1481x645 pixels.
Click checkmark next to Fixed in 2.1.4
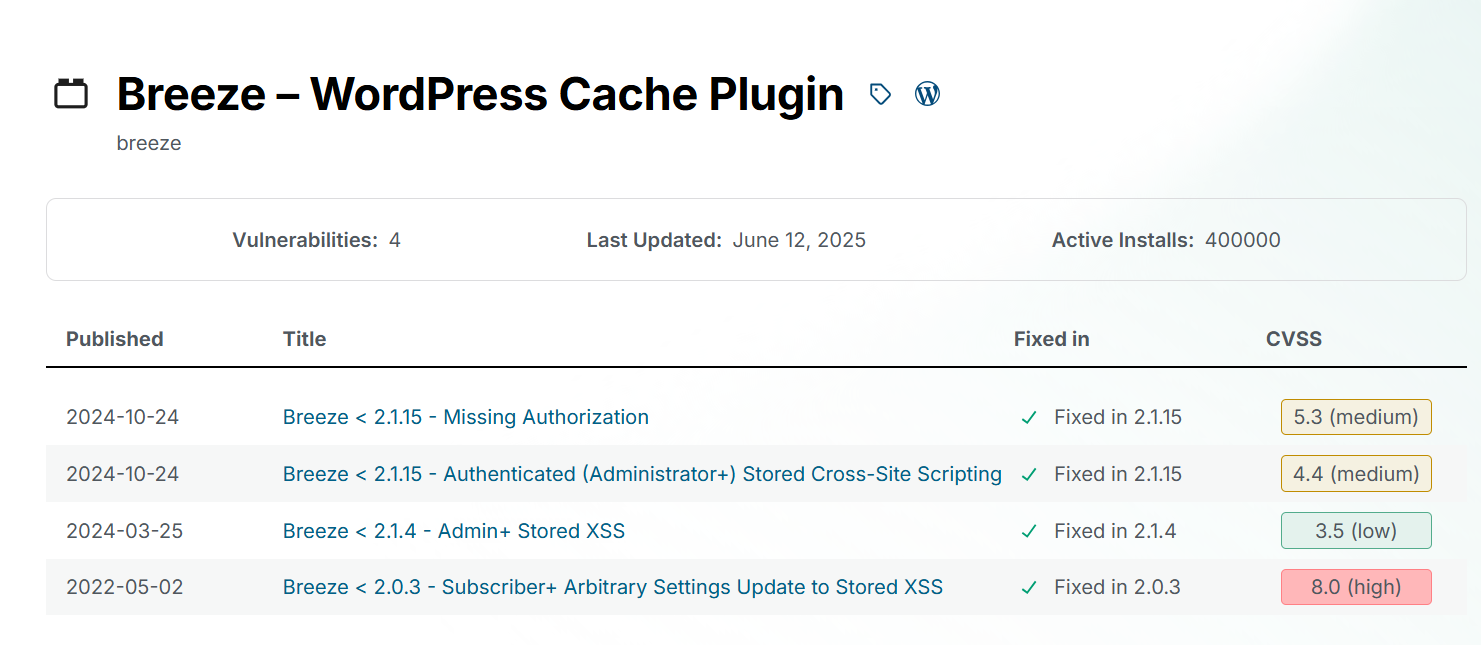(x=1029, y=532)
